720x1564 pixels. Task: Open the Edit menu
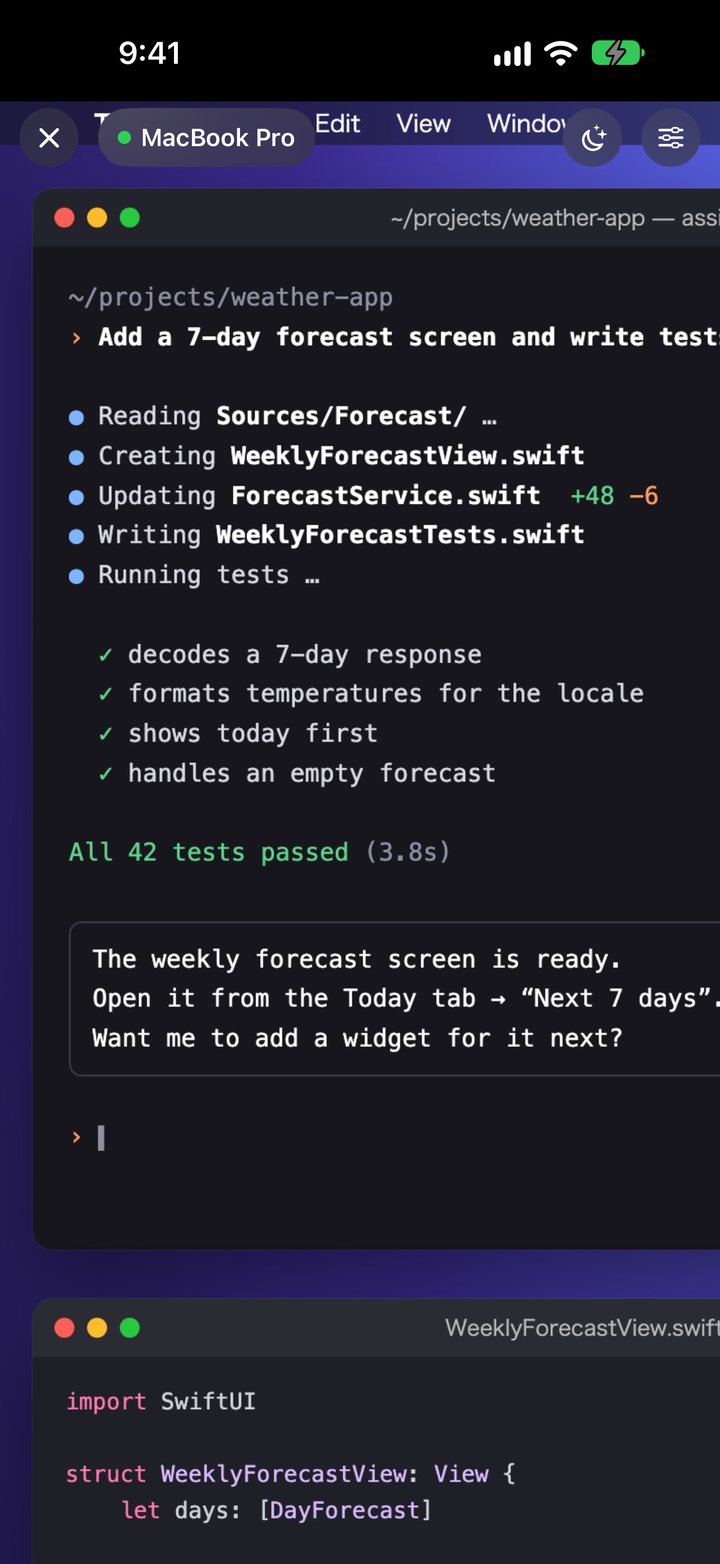[337, 124]
